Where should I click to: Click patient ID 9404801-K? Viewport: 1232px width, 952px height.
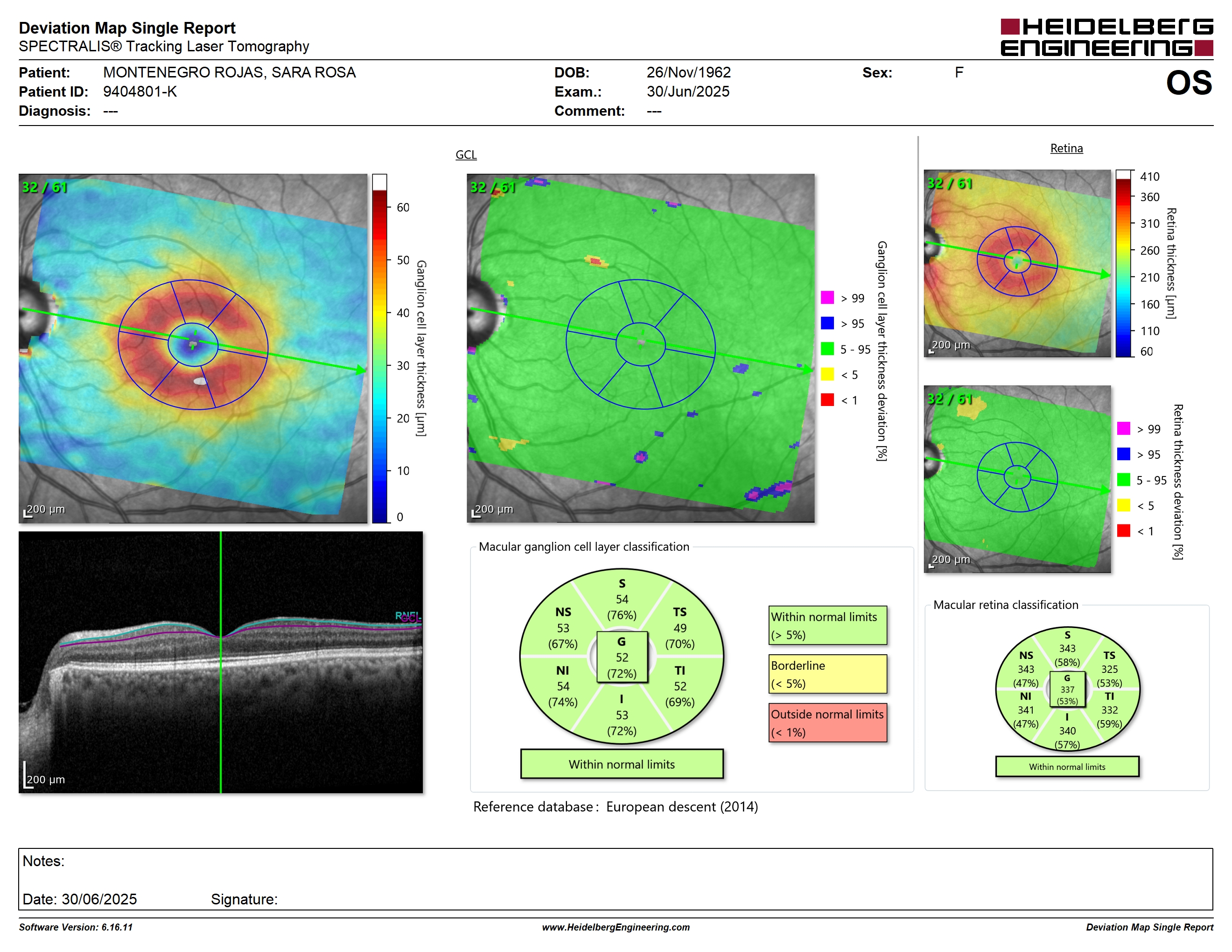click(x=140, y=91)
